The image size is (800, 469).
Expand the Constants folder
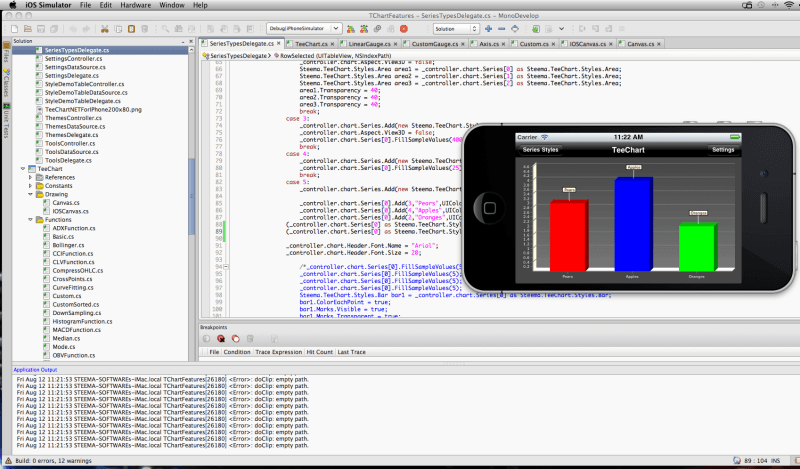30,186
